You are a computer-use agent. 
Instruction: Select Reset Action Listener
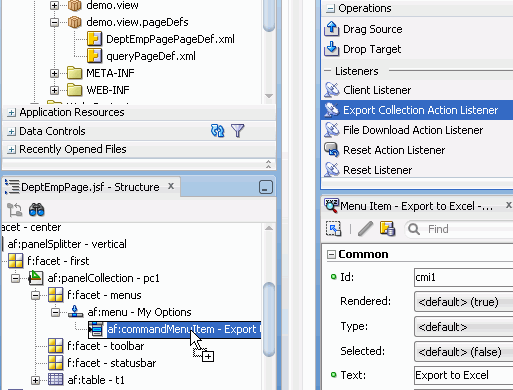pos(394,150)
